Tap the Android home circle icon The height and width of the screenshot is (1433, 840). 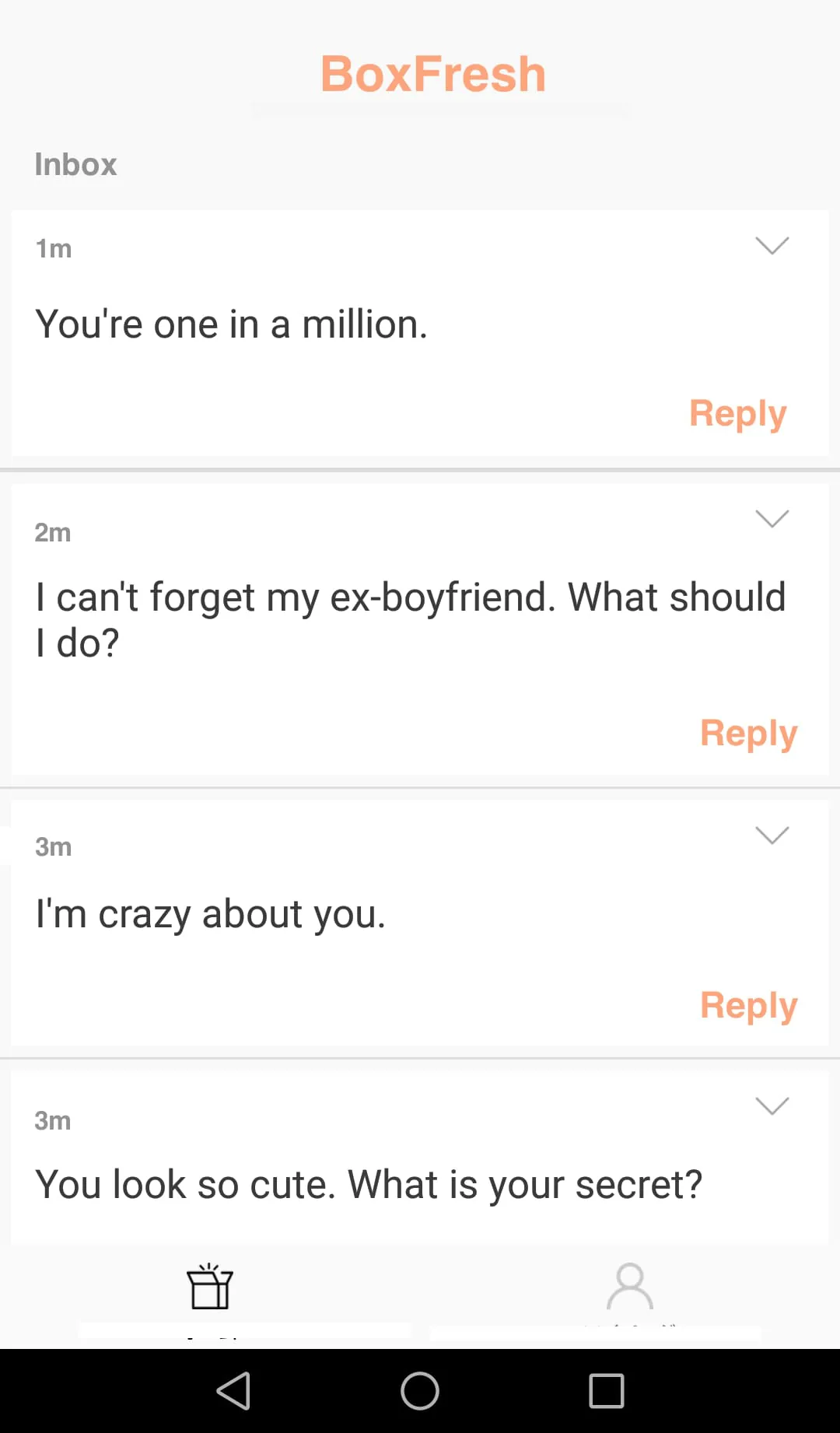coord(420,1392)
